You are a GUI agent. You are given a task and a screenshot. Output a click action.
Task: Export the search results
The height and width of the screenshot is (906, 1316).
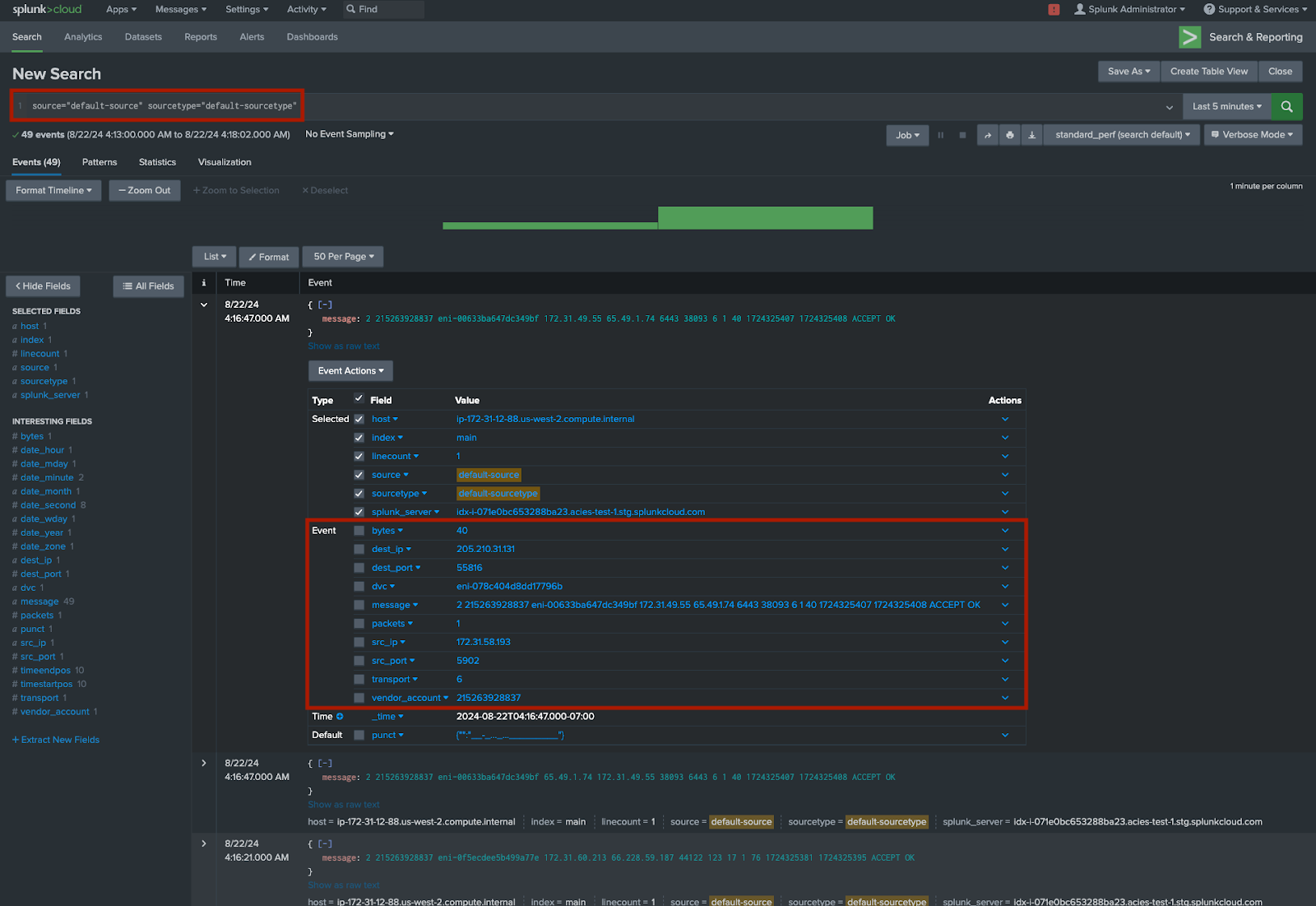(1031, 134)
